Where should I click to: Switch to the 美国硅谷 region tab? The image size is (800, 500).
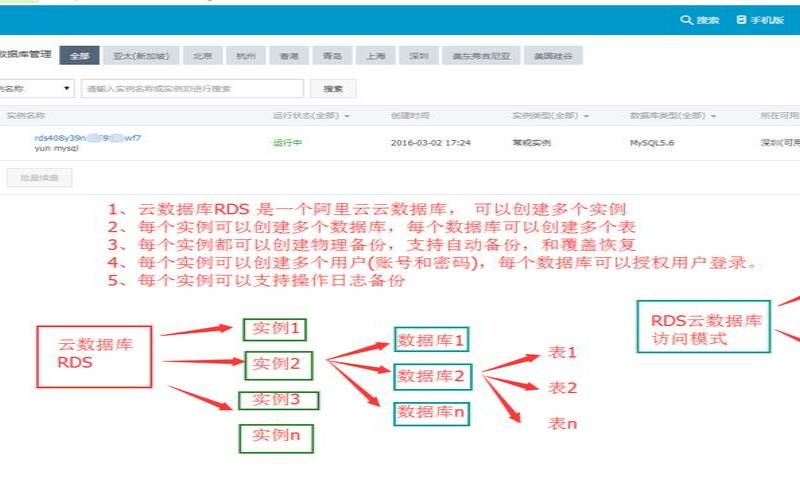pyautogui.click(x=553, y=56)
